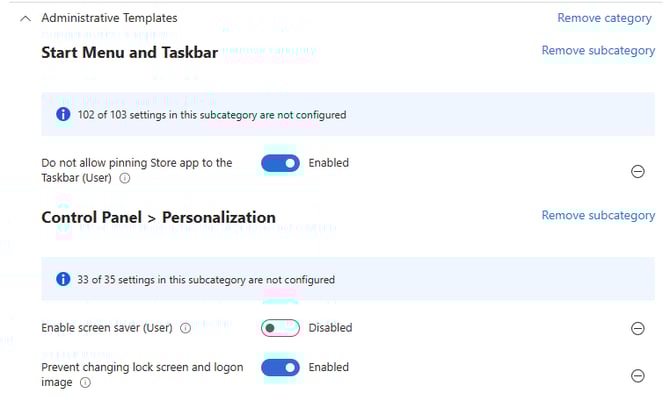The height and width of the screenshot is (400, 670).
Task: Open info tooltip for Enable screen saver
Action: coord(185,328)
